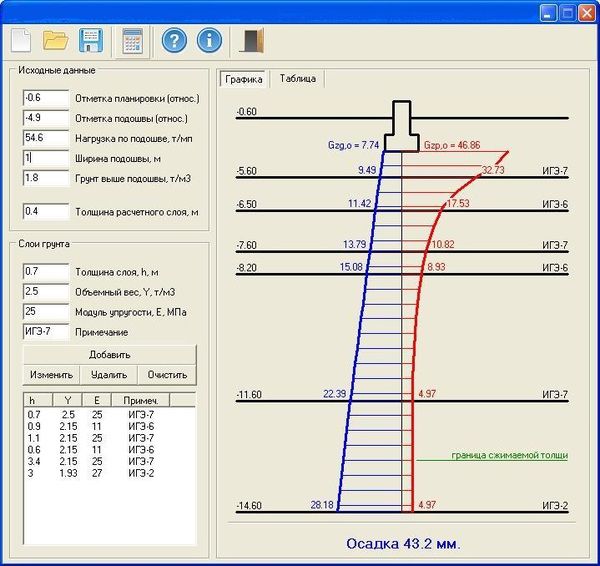Select the Графика tab
Screen dimensions: 600x566
tap(243, 79)
